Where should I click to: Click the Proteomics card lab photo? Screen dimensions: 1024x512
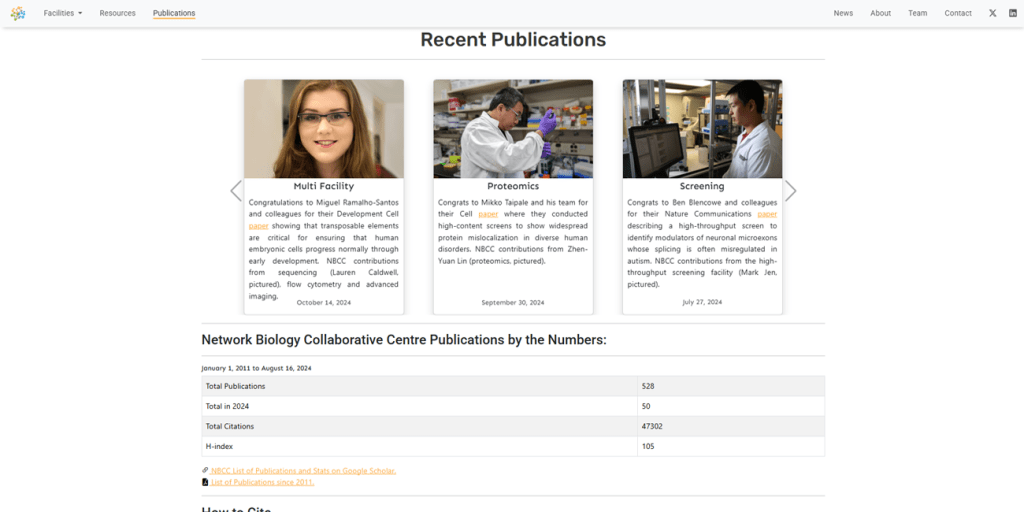(513, 129)
